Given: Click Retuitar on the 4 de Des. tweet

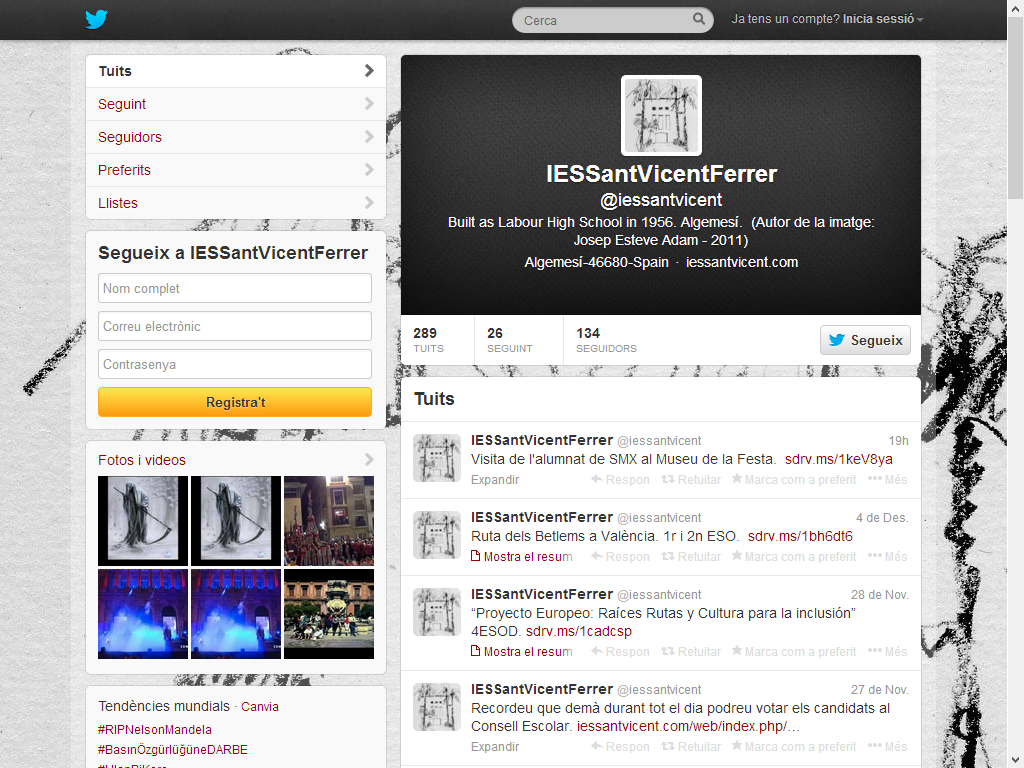Looking at the screenshot, I should 691,557.
